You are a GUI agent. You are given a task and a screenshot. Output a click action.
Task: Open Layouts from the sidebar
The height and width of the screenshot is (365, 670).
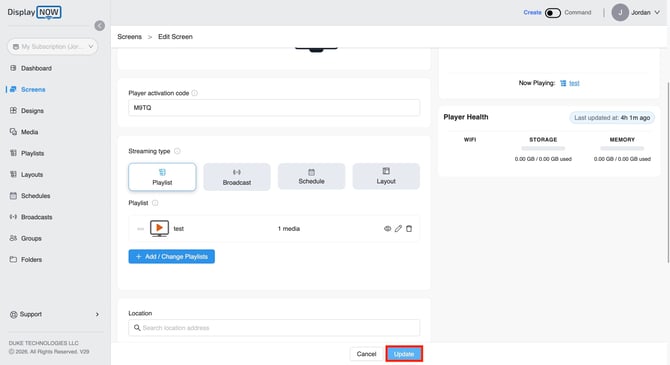click(32, 175)
